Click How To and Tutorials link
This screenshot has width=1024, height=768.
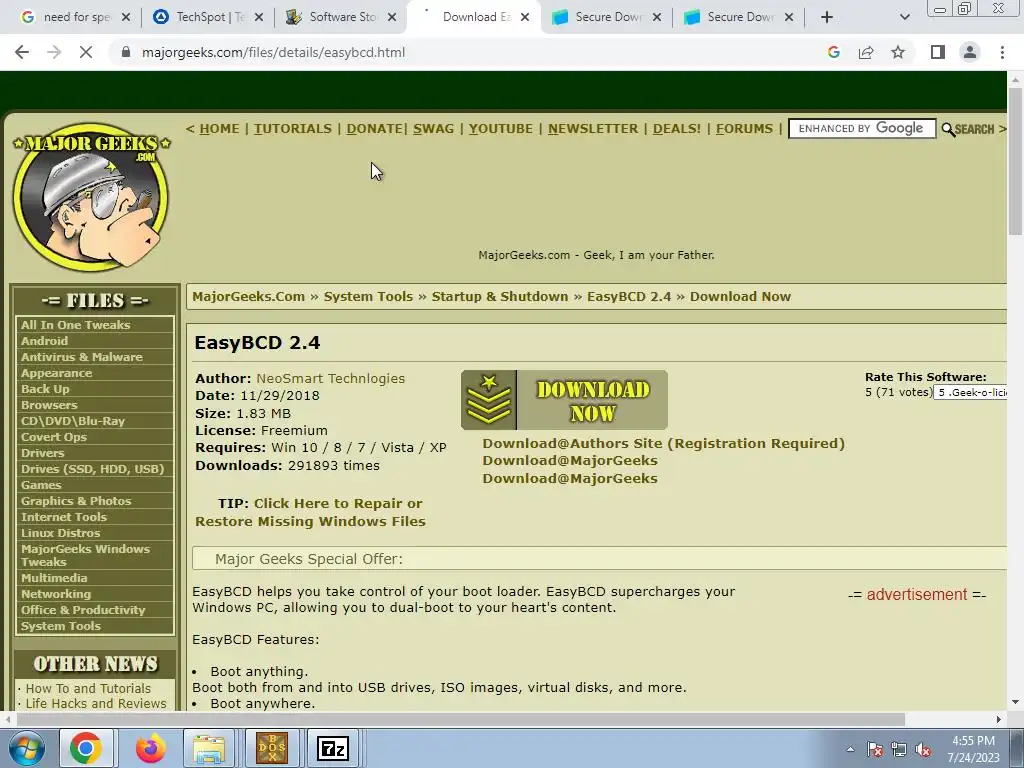[88, 688]
